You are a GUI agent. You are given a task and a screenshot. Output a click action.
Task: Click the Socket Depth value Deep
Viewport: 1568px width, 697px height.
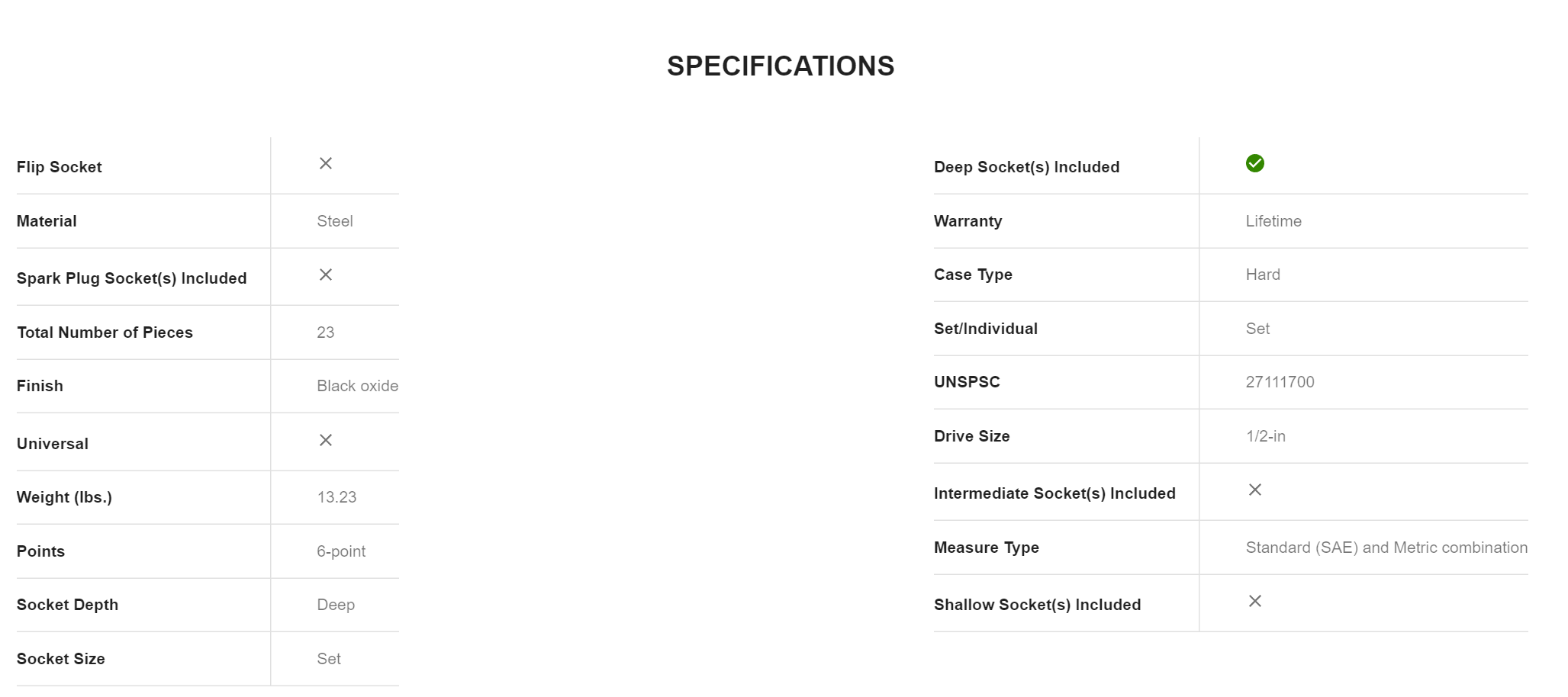click(336, 605)
